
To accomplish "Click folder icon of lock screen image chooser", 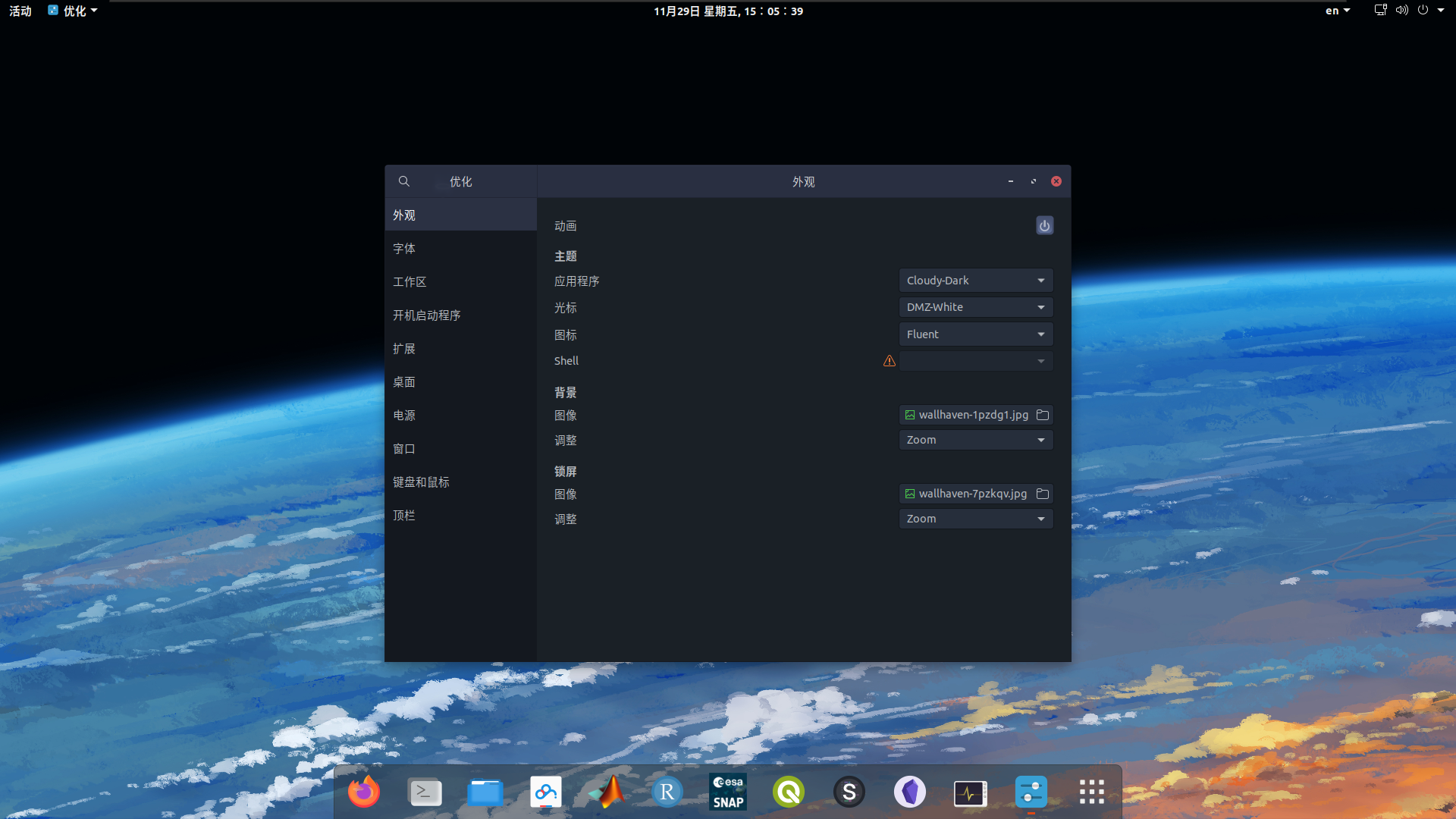I will click(x=1043, y=494).
